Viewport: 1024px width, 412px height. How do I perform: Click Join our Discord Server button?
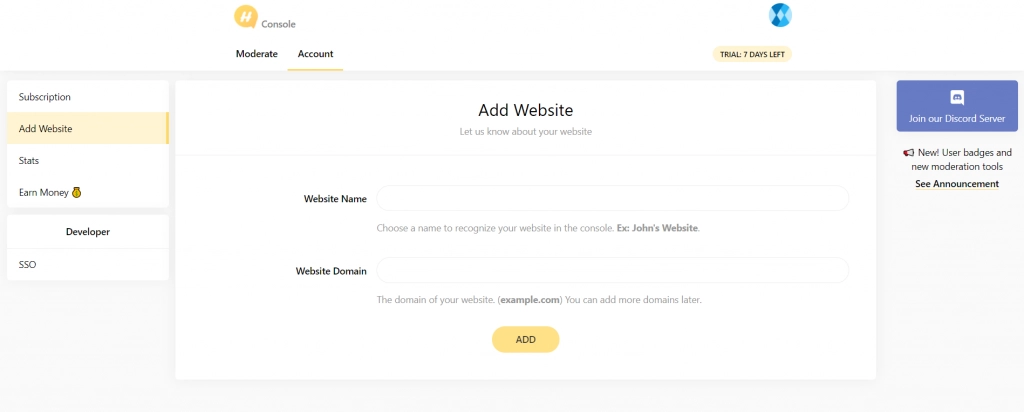(957, 106)
